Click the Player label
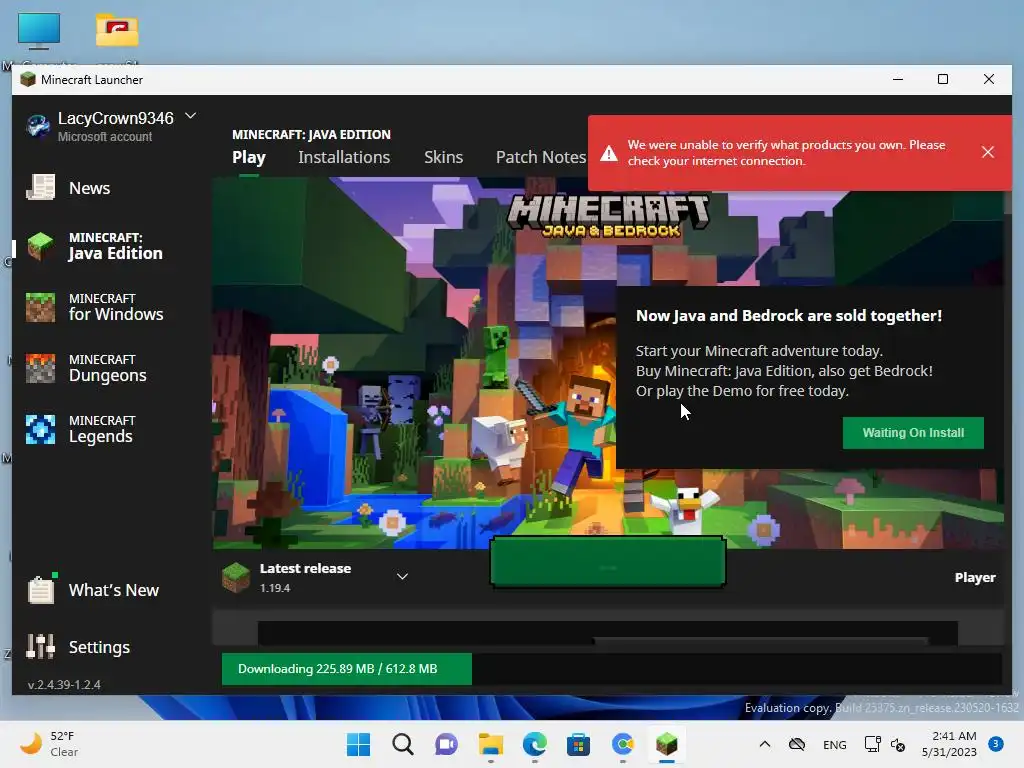Image resolution: width=1024 pixels, height=768 pixels. (975, 577)
